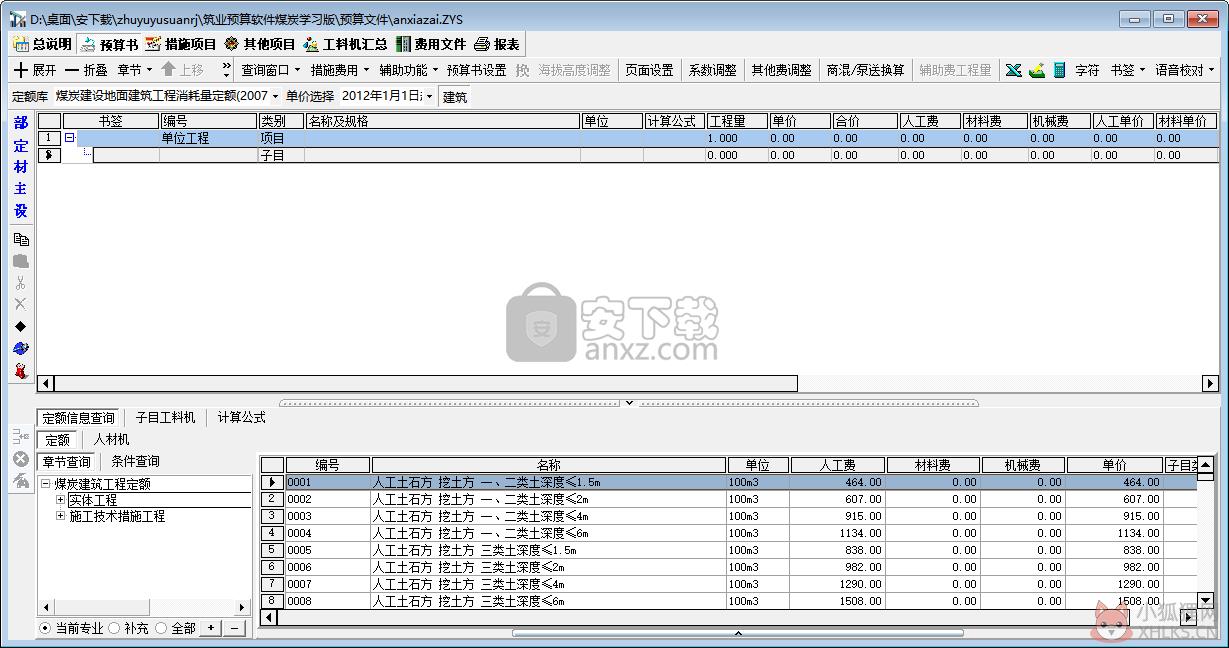Switch to the 报表 tab
1229x648 pixels.
[497, 44]
